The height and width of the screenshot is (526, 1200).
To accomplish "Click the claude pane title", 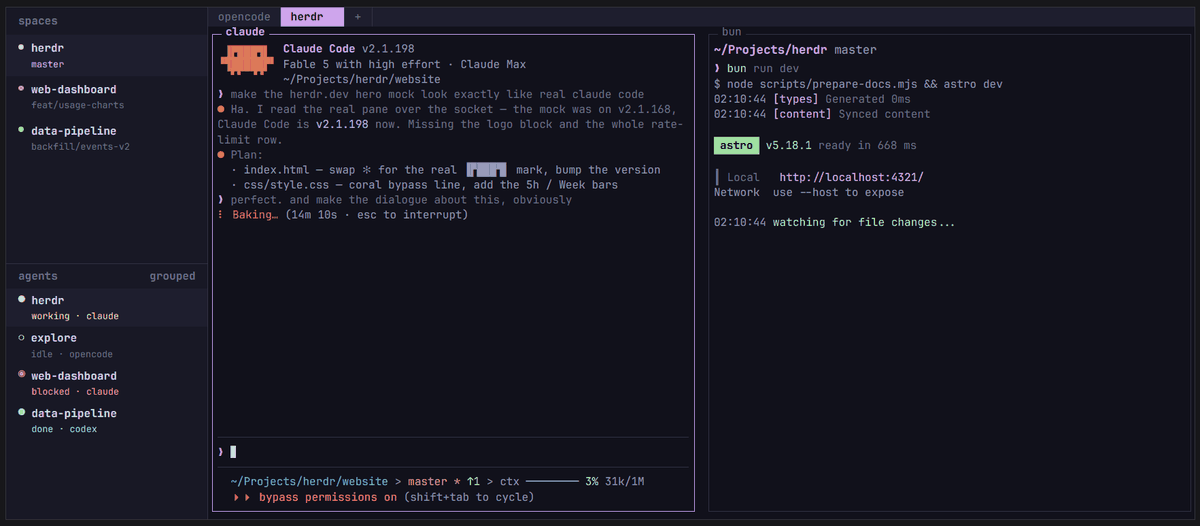I will (x=245, y=32).
